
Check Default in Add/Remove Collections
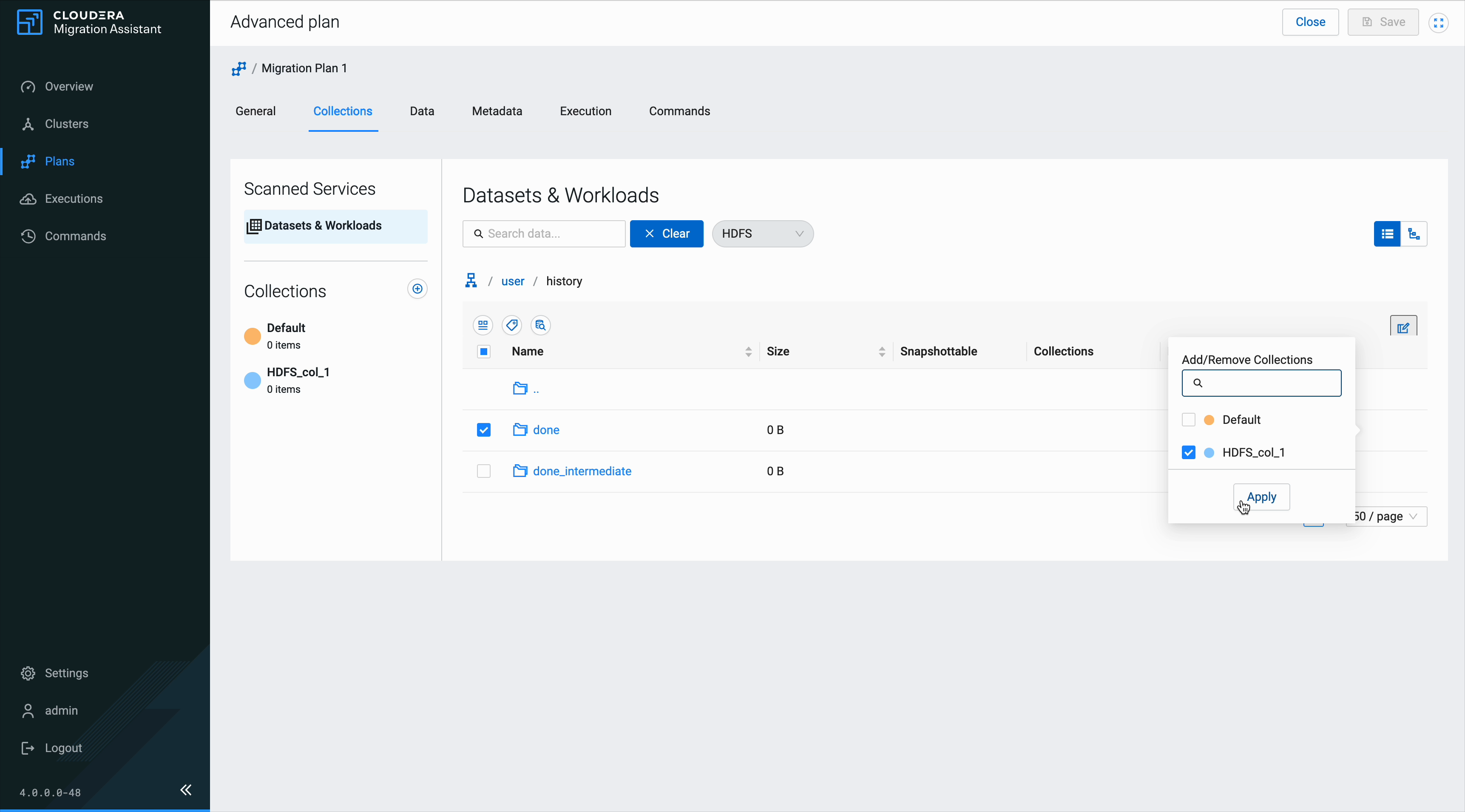[1189, 420]
